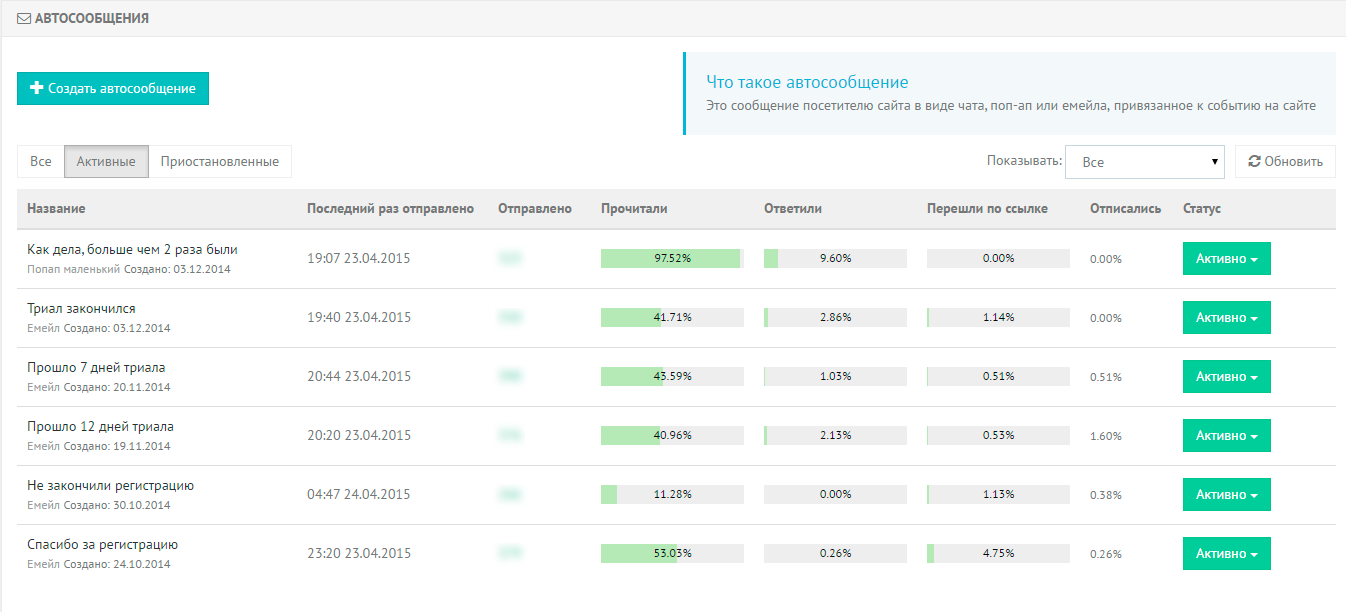This screenshot has width=1346, height=612.
Task: Select the Активные filter tab
Action: 106,161
